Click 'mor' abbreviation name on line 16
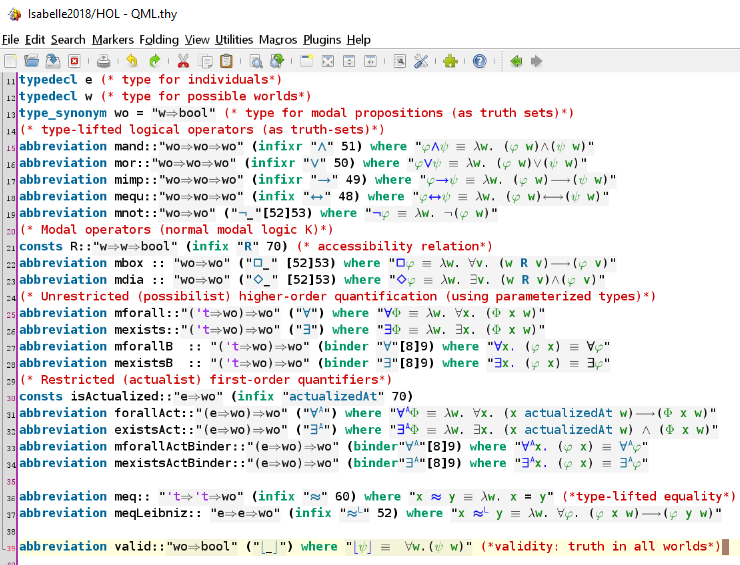 tap(125, 163)
